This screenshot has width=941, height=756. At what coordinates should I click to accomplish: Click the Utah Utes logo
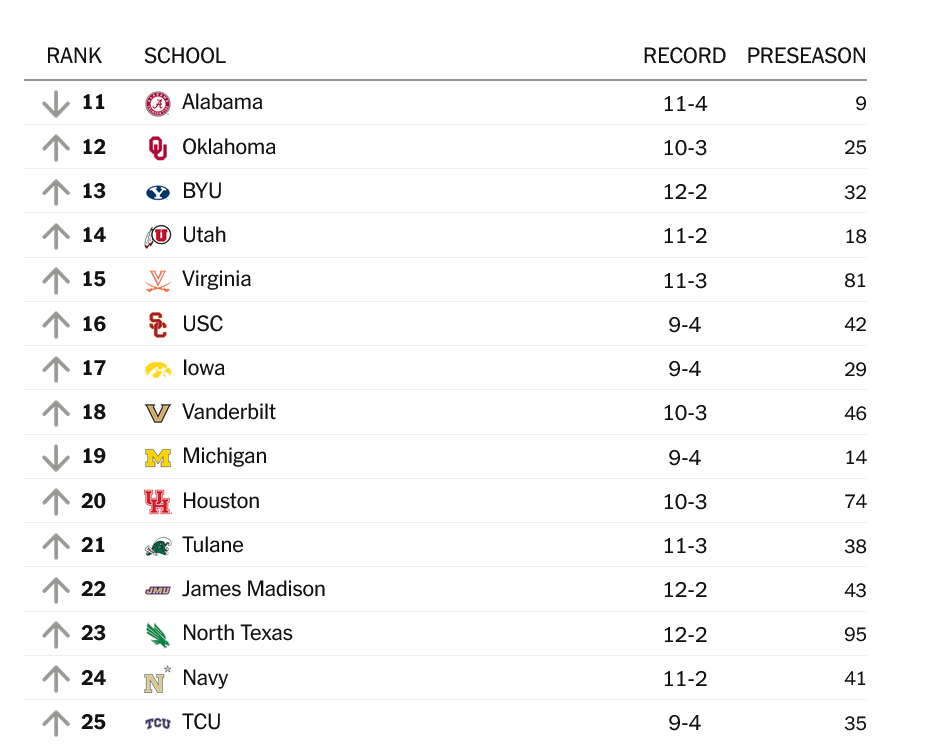pos(157,236)
